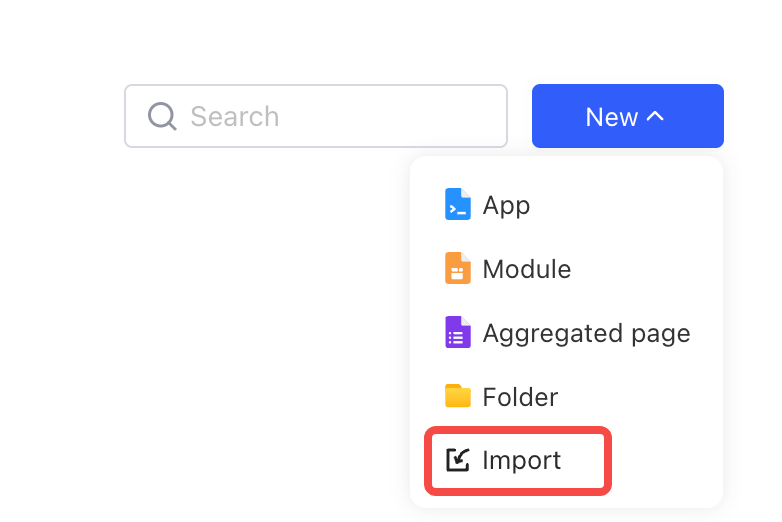Select the highlighted Import option
This screenshot has width=782, height=522.
tap(518, 461)
